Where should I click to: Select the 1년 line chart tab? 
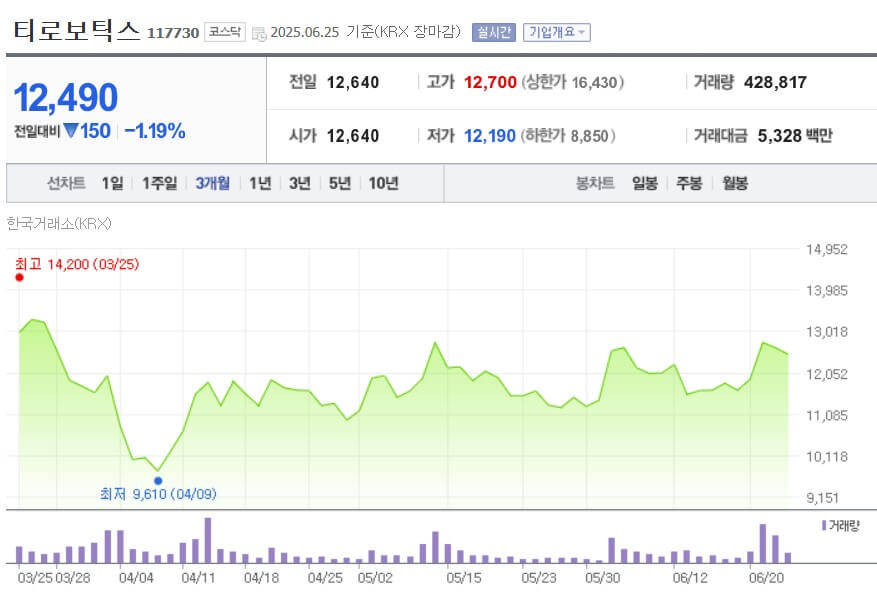tap(260, 183)
